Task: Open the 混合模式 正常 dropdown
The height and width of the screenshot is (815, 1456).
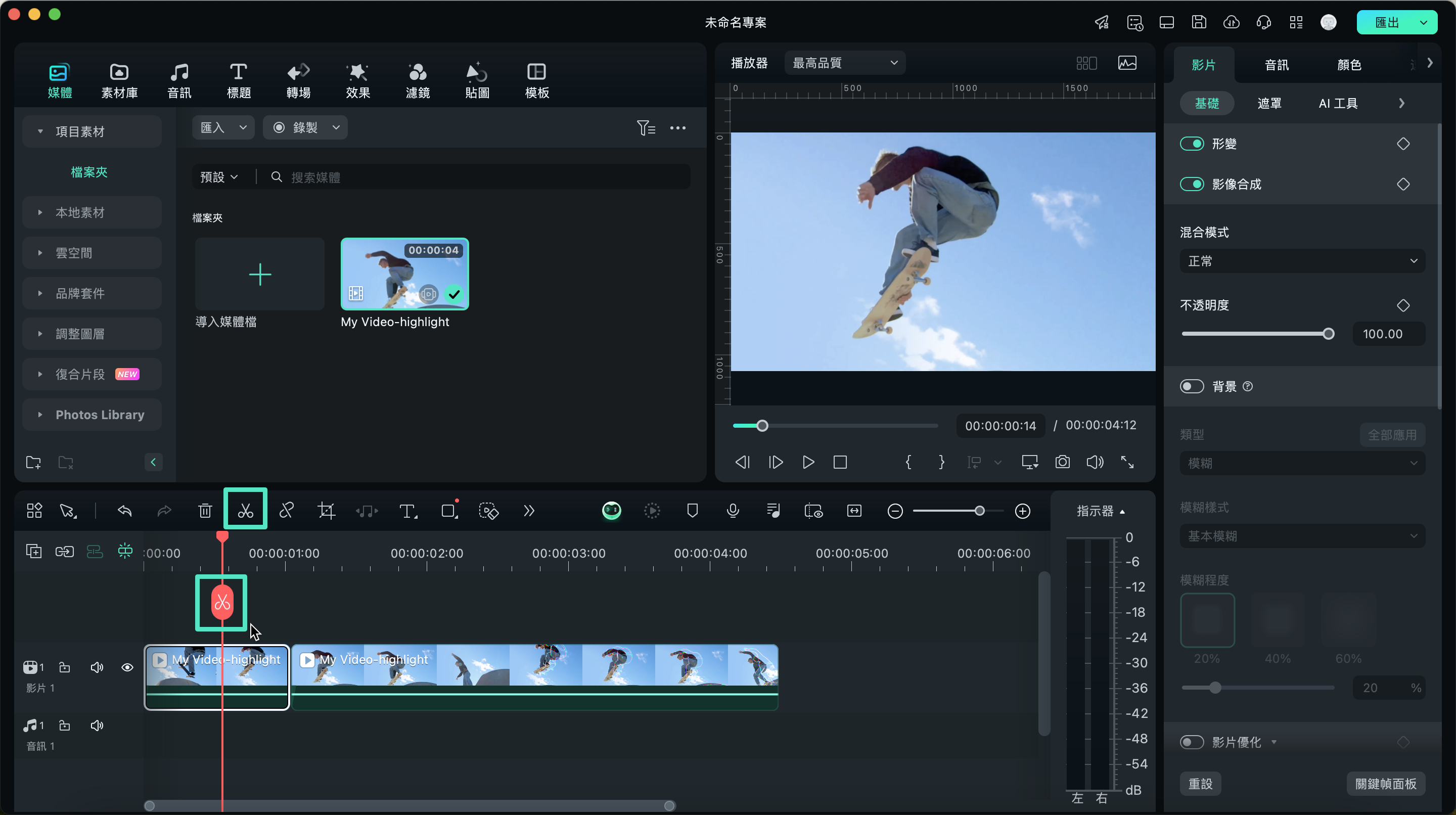Action: pyautogui.click(x=1302, y=261)
